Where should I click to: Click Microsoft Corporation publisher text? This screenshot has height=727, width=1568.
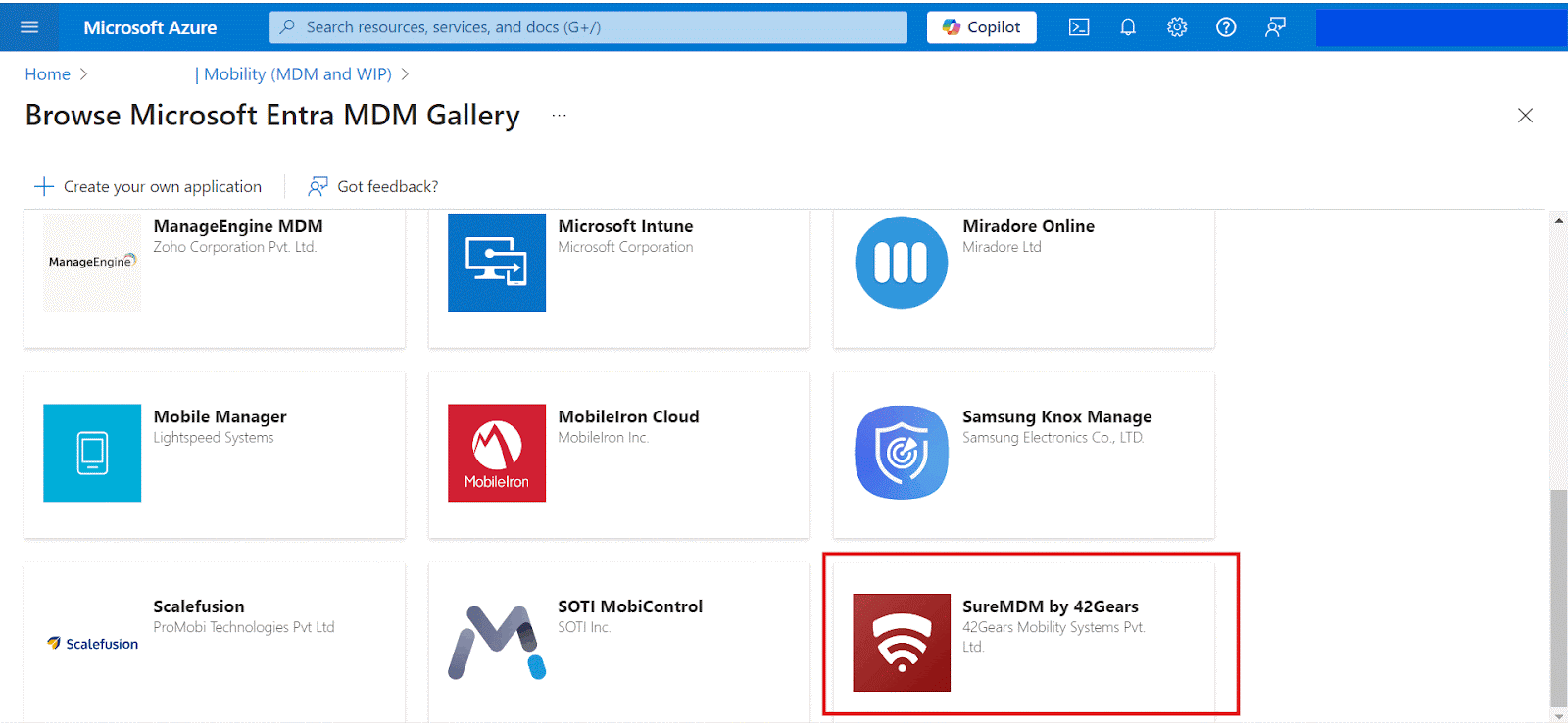pyautogui.click(x=625, y=247)
